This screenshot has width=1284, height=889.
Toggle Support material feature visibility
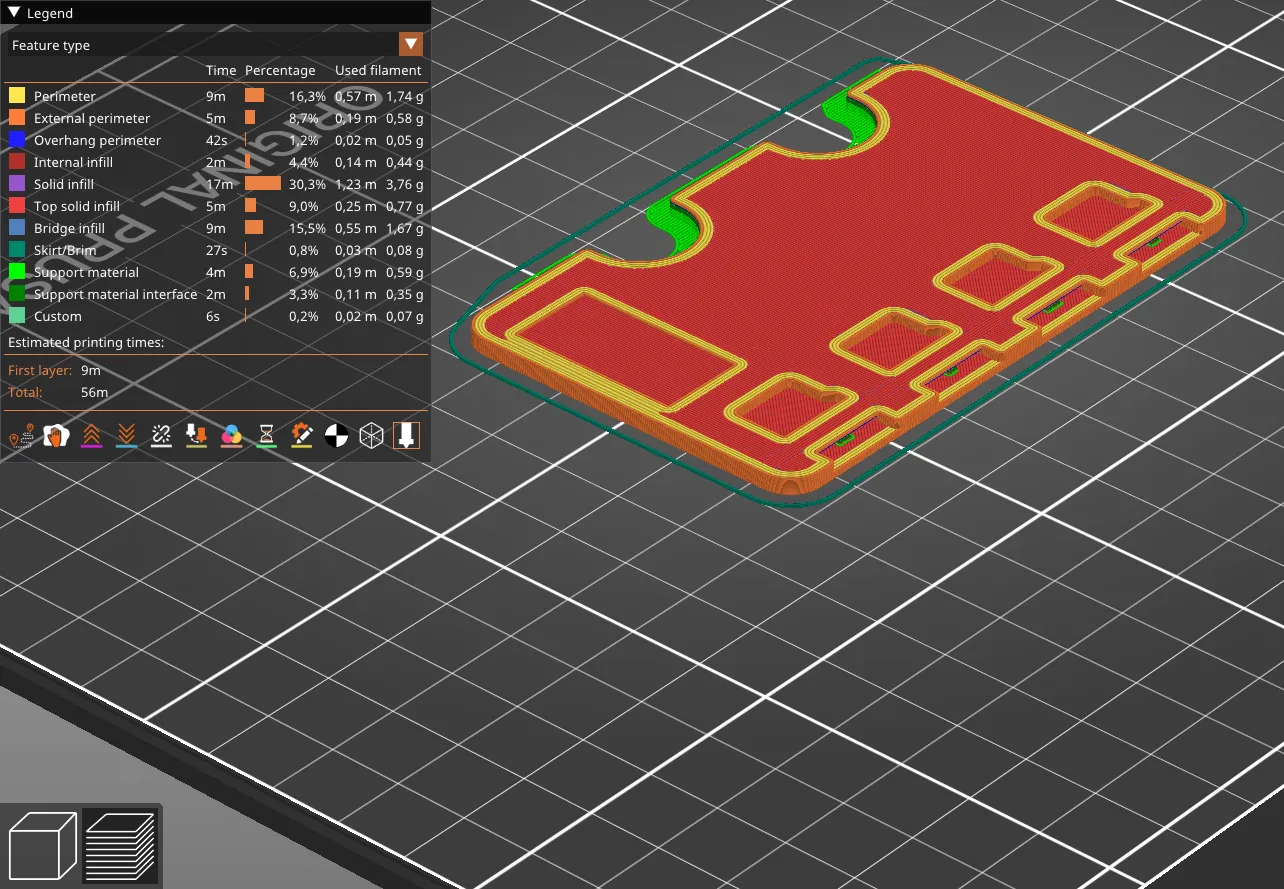[x=215, y=272]
